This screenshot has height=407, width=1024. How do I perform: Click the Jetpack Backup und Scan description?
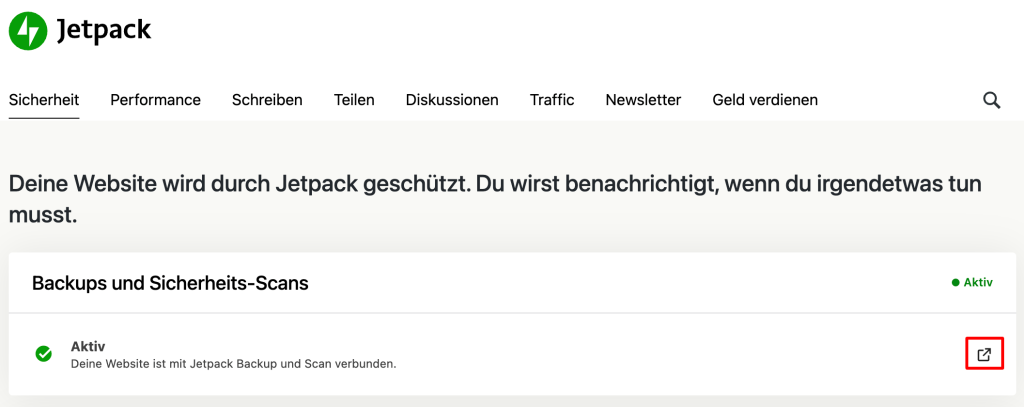(234, 364)
